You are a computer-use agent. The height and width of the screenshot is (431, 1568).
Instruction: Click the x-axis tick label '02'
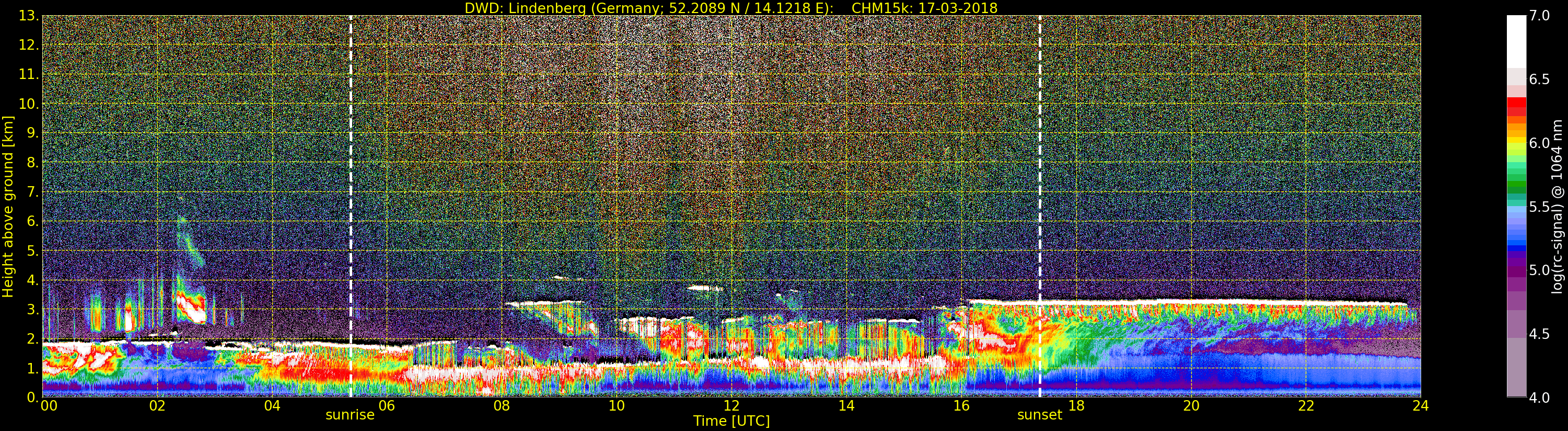coord(158,405)
